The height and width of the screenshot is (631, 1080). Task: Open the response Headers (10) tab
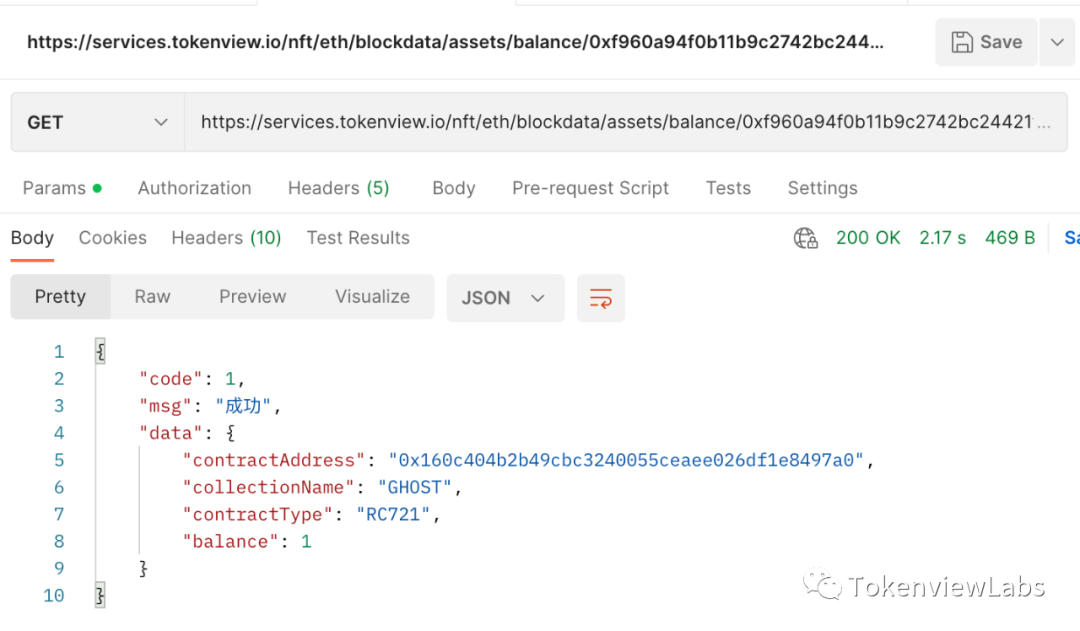(x=226, y=238)
